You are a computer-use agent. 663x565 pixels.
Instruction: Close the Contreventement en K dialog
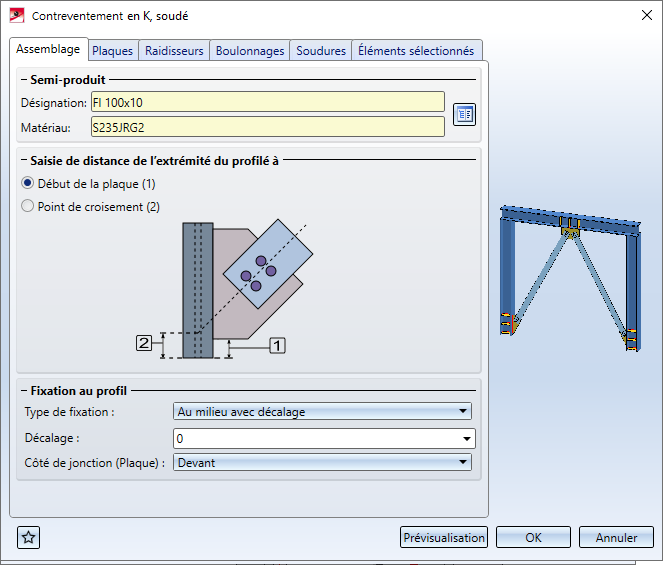640,16
